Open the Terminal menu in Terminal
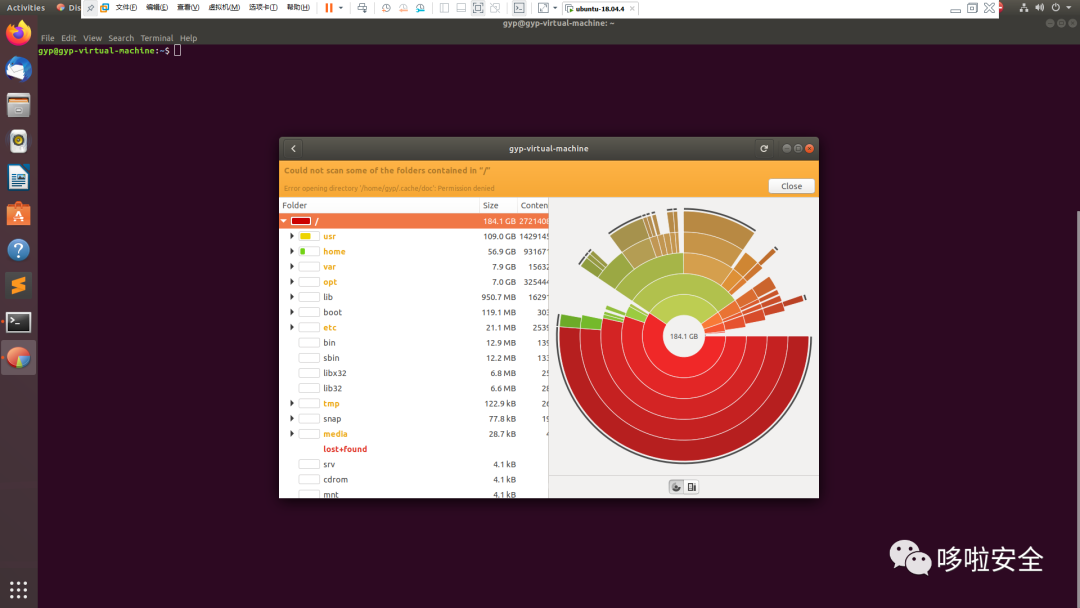Screen dimensions: 1080x608 (157, 38)
